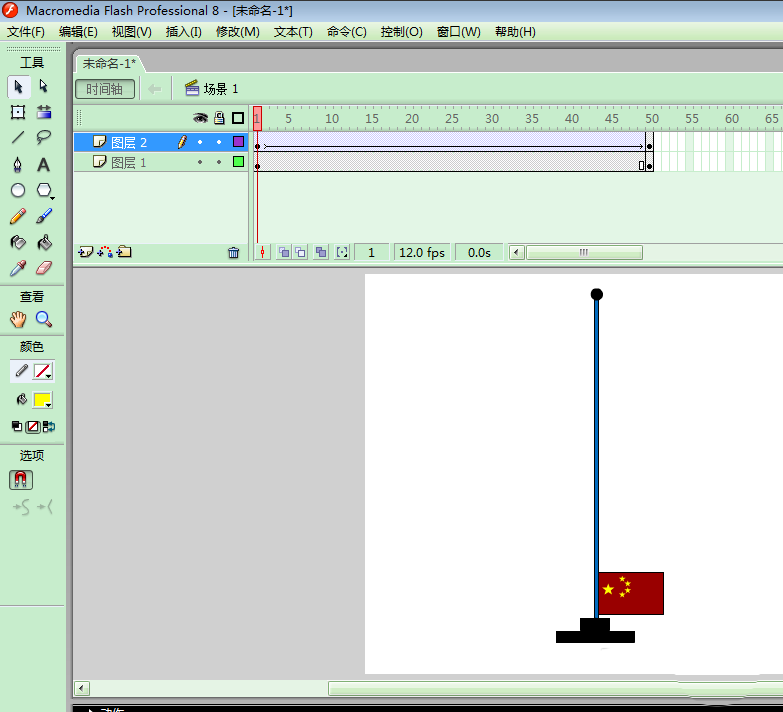Toggle visibility dot of 图层 2

(x=200, y=142)
